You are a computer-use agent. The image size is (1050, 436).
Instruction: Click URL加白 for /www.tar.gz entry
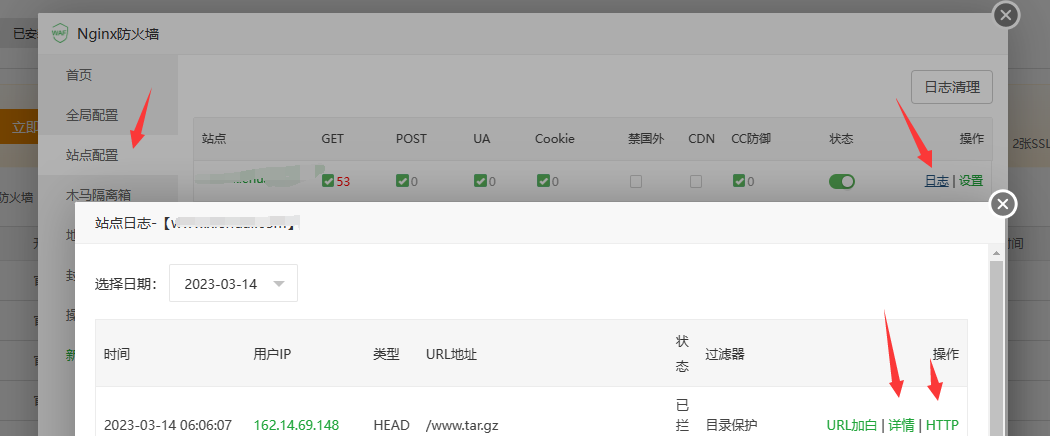coord(852,425)
